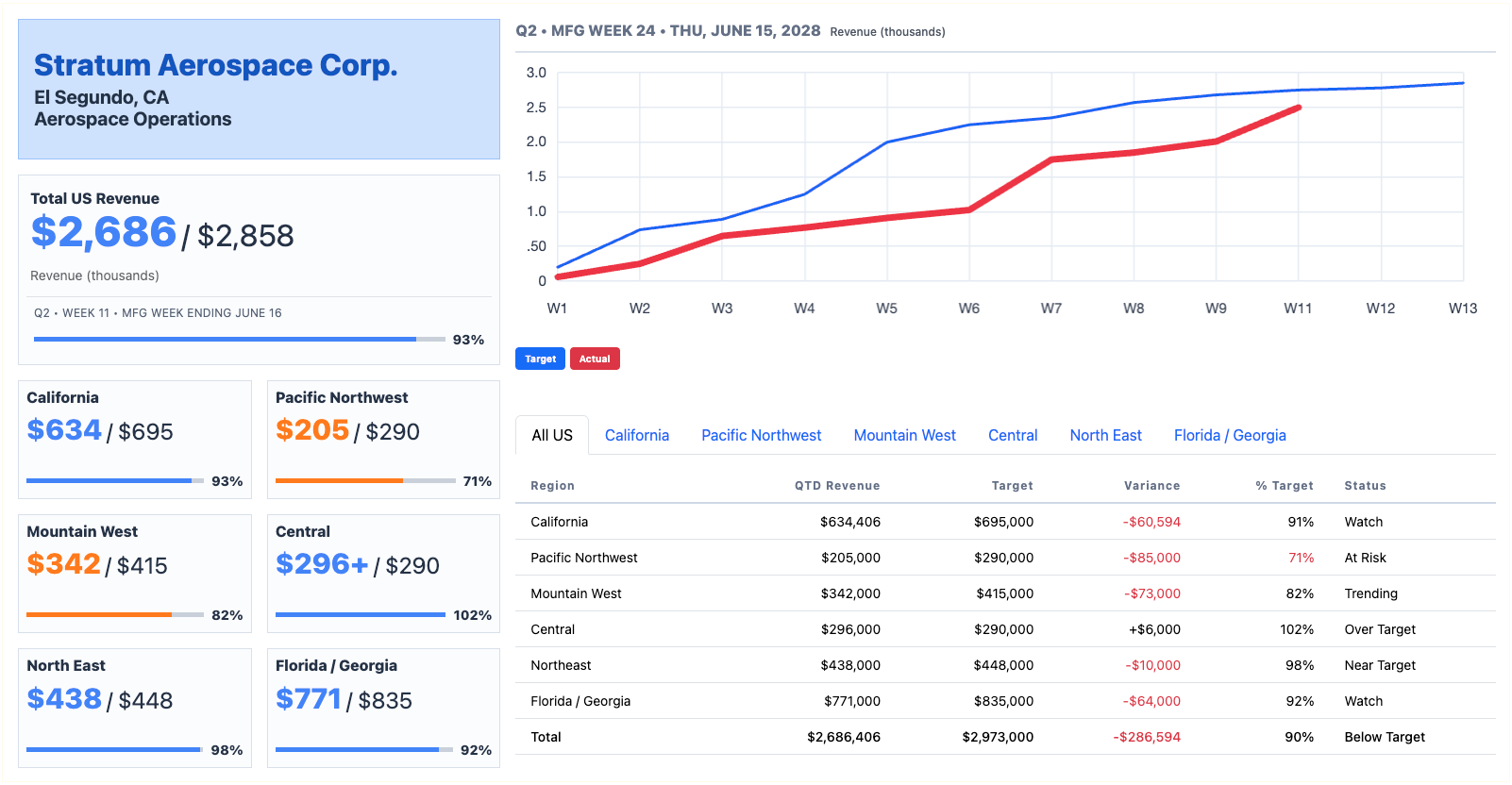This screenshot has height=785, width=1512.
Task: Click the $771,000 QTD revenue cell
Action: (852, 701)
